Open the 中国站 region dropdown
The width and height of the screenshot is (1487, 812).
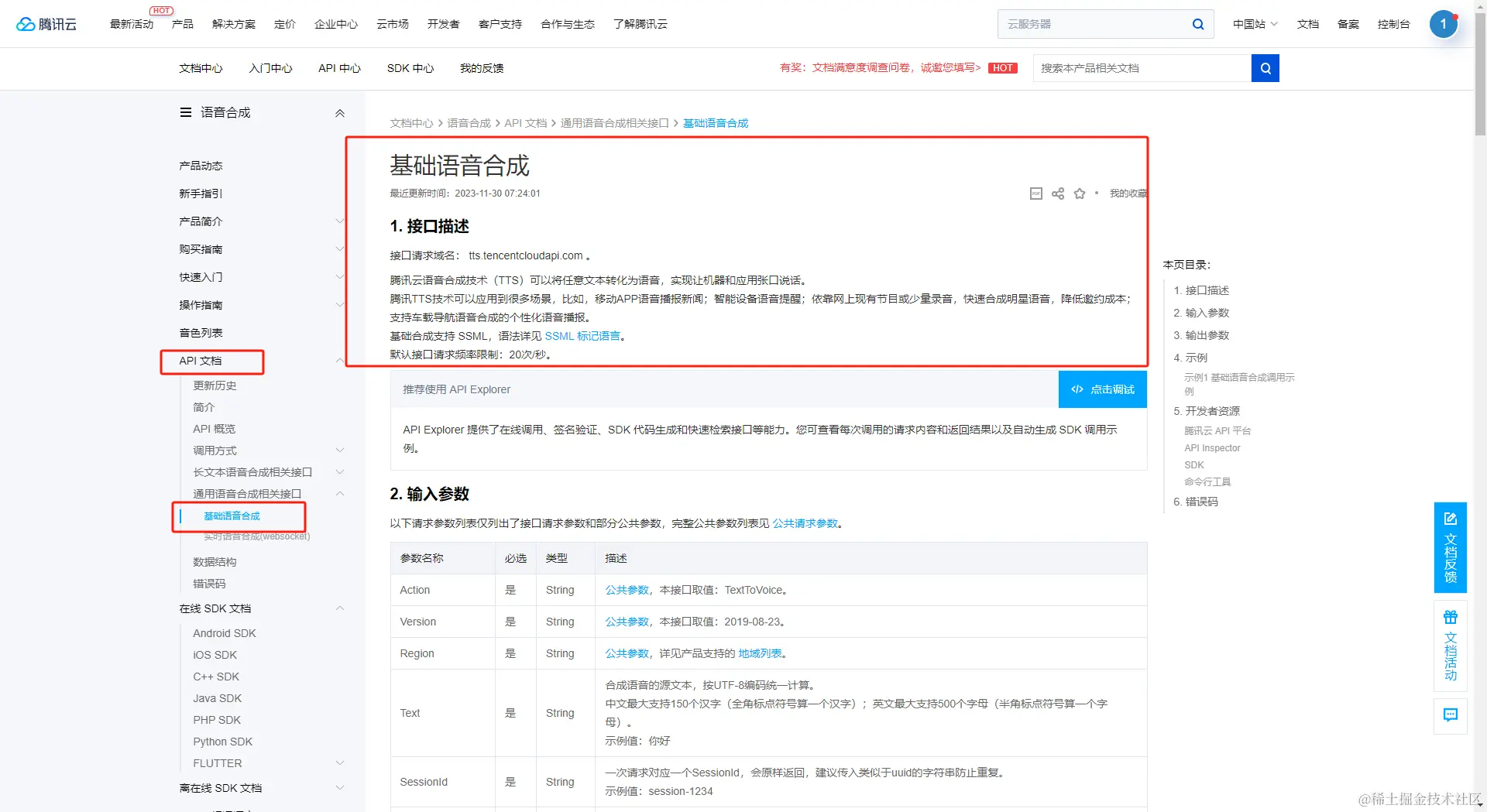[1255, 24]
